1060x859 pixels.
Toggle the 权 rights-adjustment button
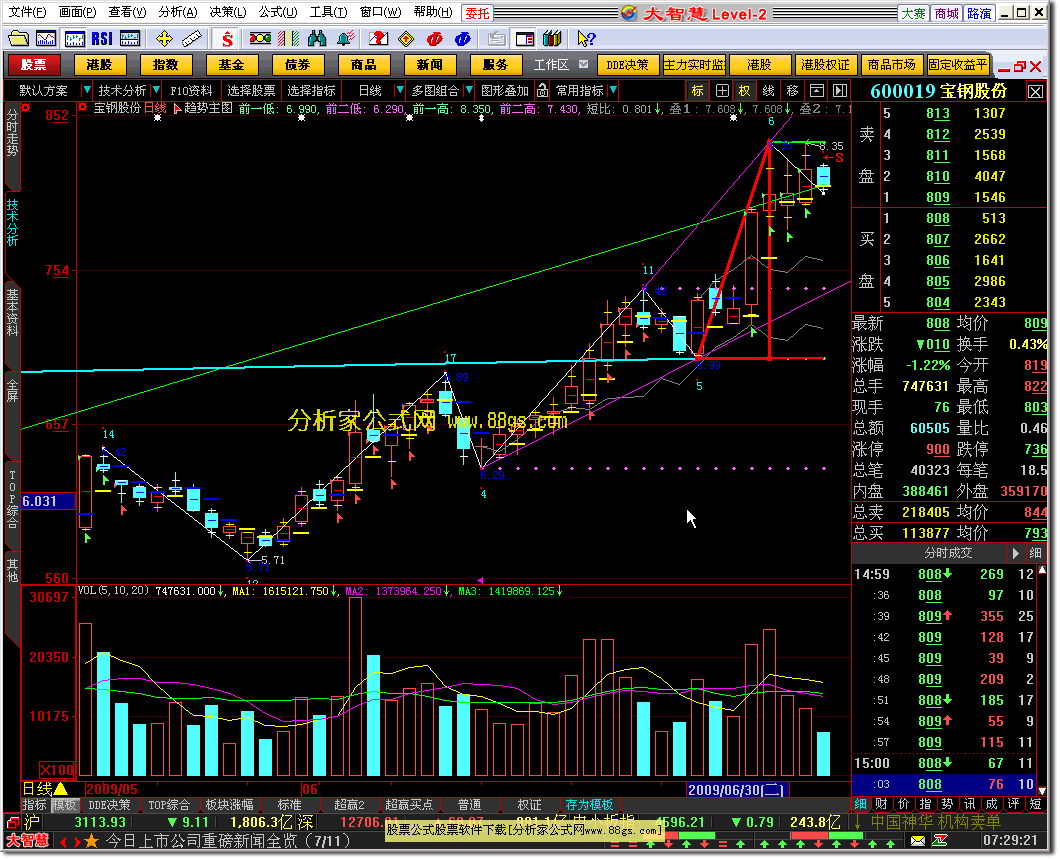(744, 90)
